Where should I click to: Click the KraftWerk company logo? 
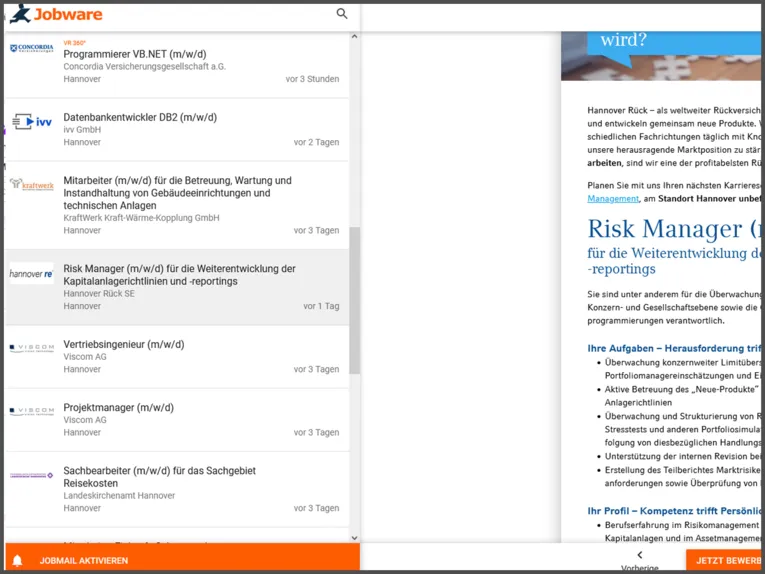(x=32, y=185)
